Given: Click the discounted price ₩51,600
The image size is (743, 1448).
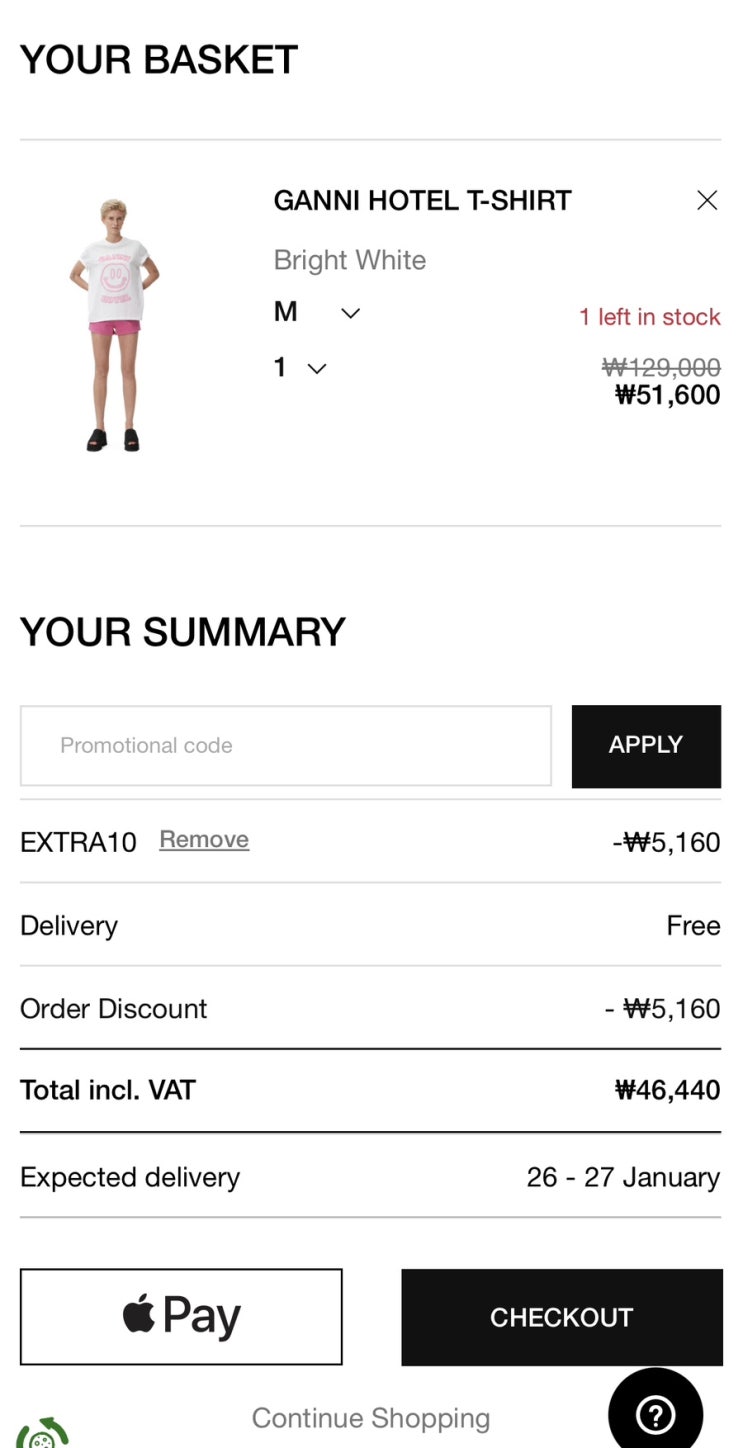Looking at the screenshot, I should click(x=667, y=396).
